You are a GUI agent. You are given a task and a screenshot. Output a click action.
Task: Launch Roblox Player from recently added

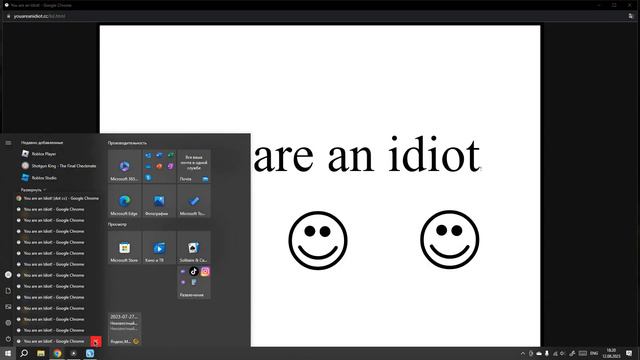[60, 154]
